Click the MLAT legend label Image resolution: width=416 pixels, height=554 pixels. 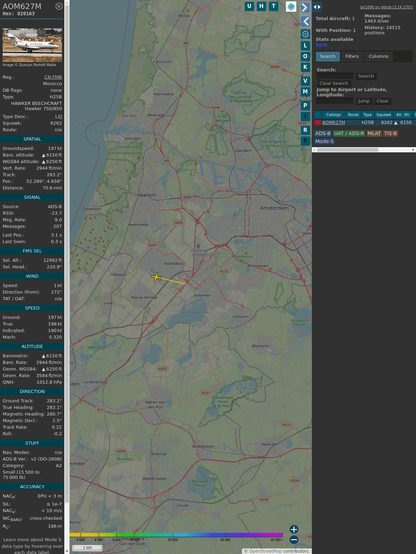pyautogui.click(x=374, y=133)
